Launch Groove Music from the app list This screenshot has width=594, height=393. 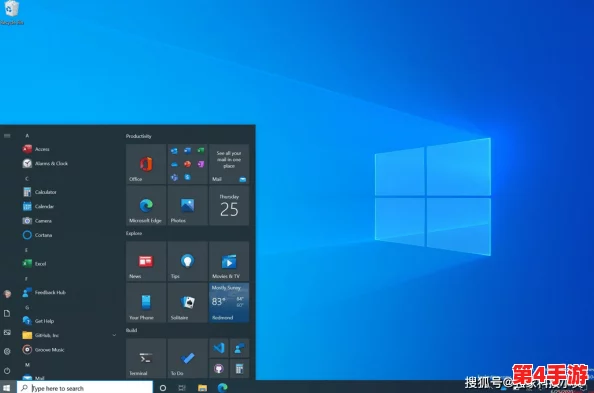(69, 350)
